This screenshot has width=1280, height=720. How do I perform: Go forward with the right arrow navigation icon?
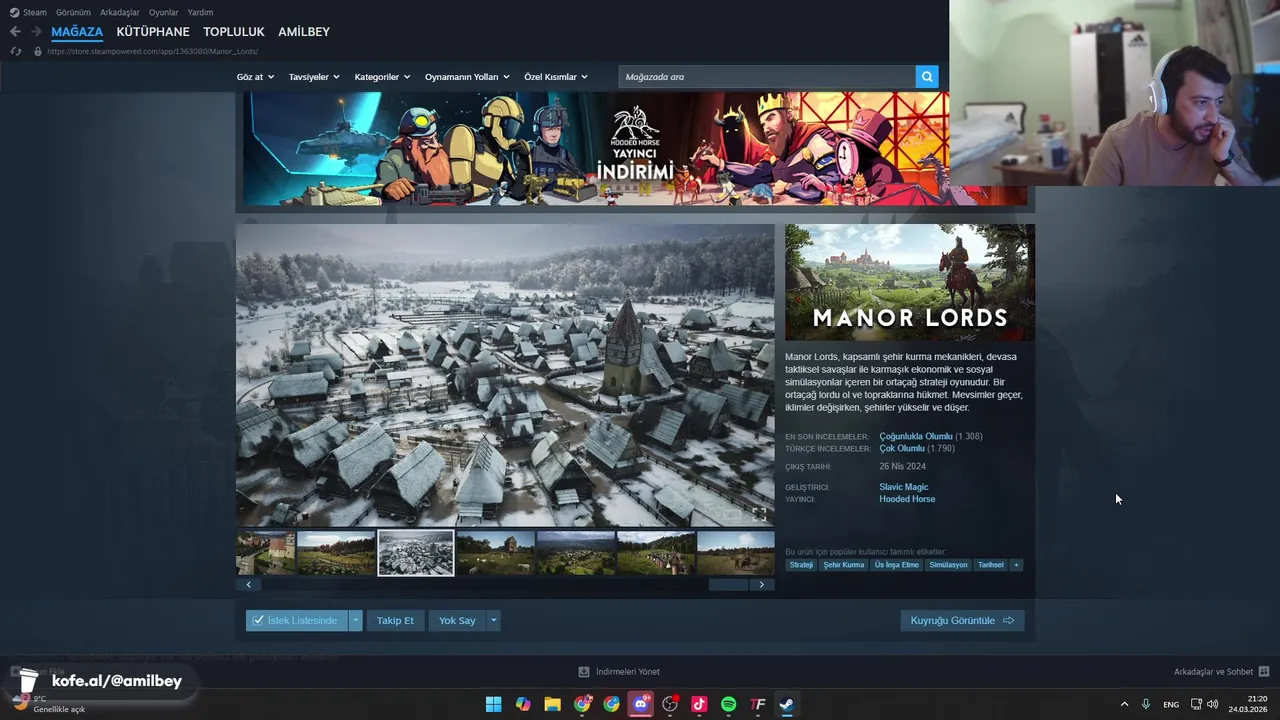click(x=36, y=32)
